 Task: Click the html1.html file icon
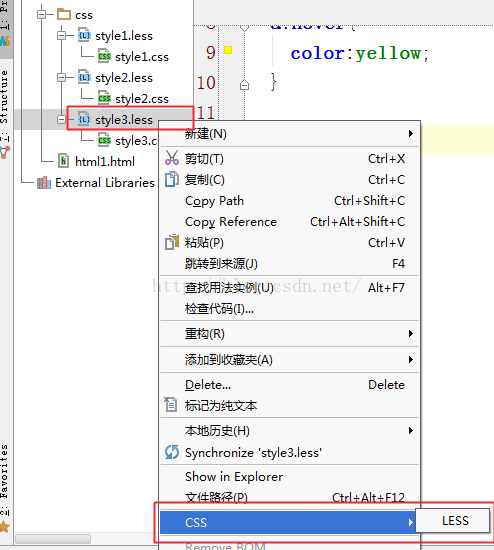click(x=63, y=161)
